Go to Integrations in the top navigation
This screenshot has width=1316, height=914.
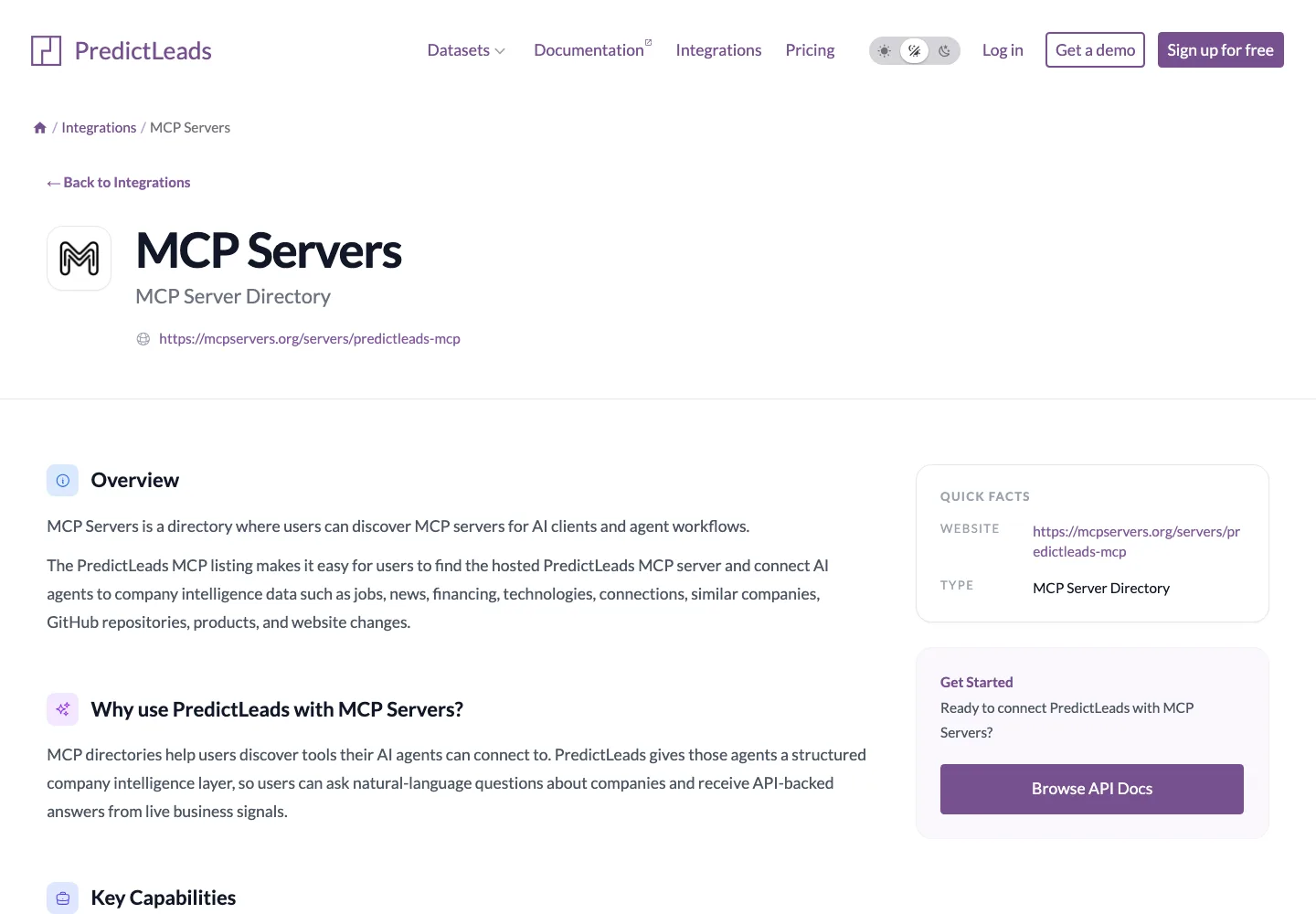[x=718, y=50]
